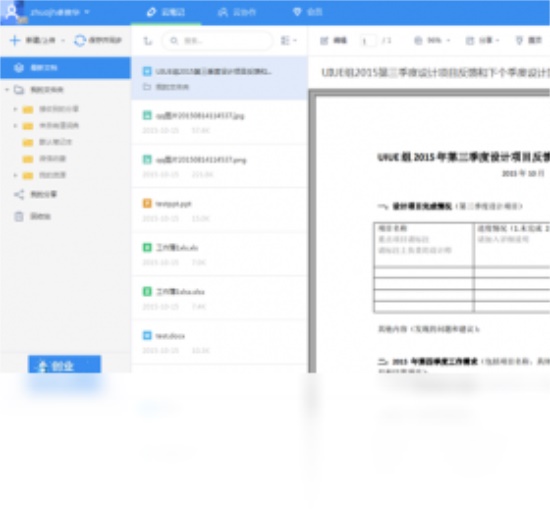Expand the second yellow subfolder arrow

coord(15,125)
